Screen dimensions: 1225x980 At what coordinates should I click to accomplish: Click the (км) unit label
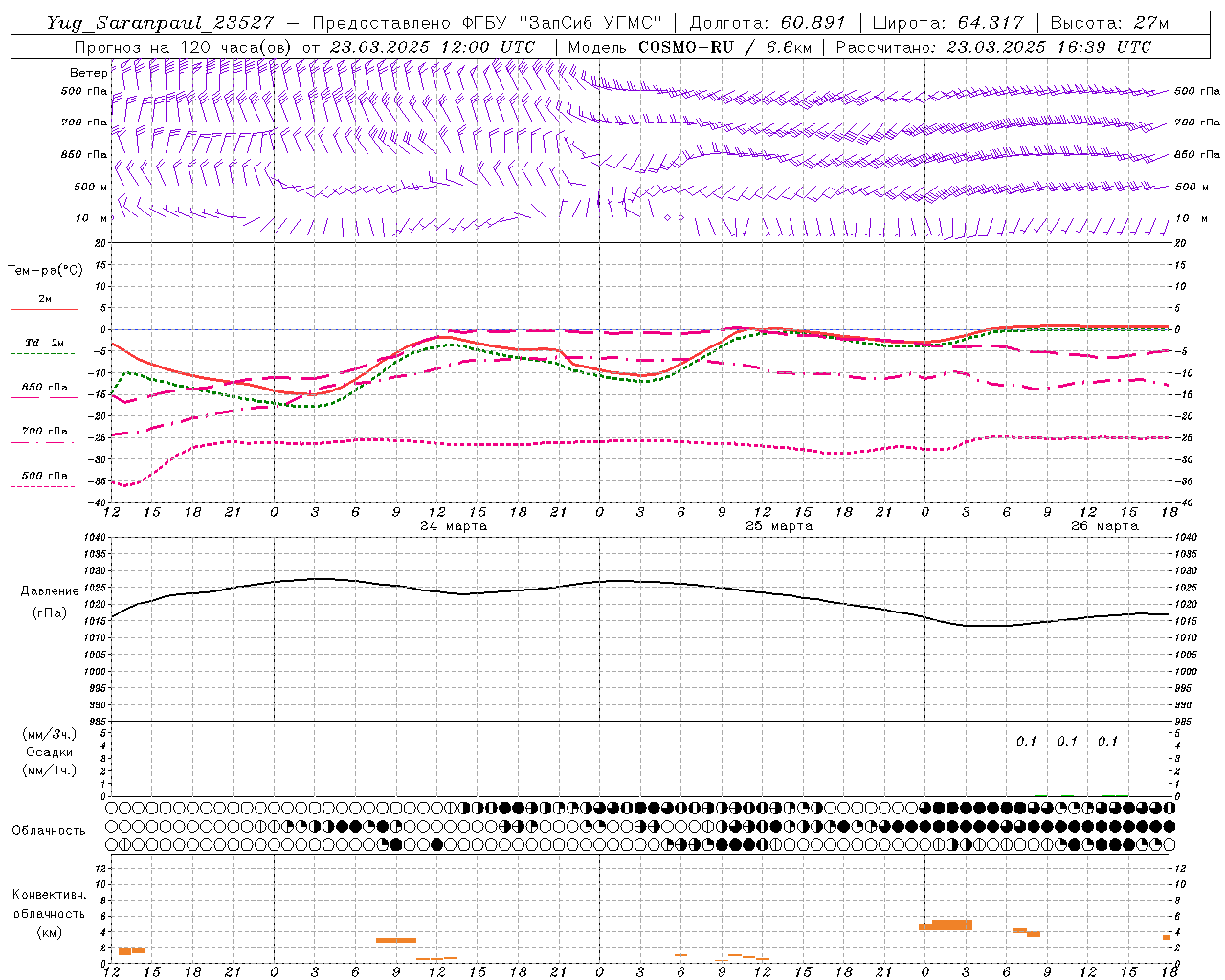[49, 932]
